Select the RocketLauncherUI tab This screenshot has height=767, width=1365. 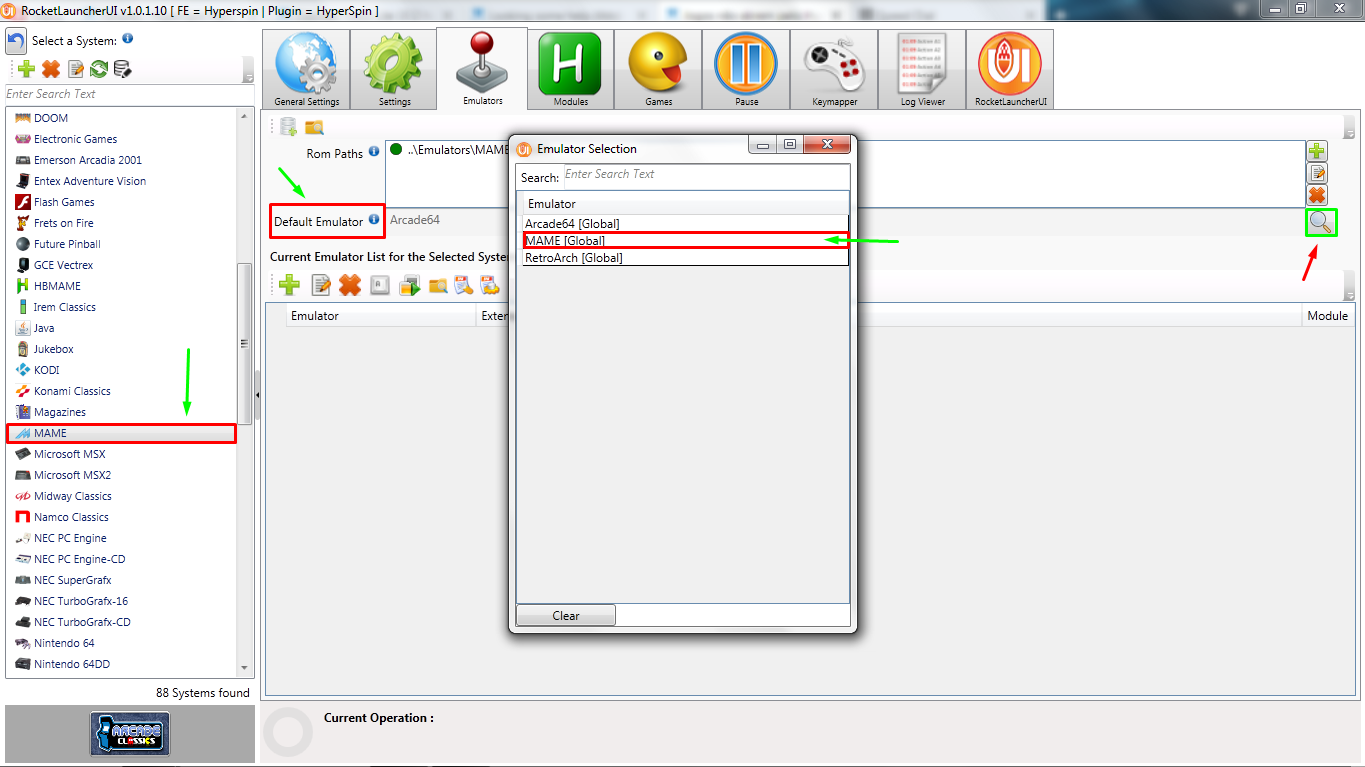coord(1010,69)
